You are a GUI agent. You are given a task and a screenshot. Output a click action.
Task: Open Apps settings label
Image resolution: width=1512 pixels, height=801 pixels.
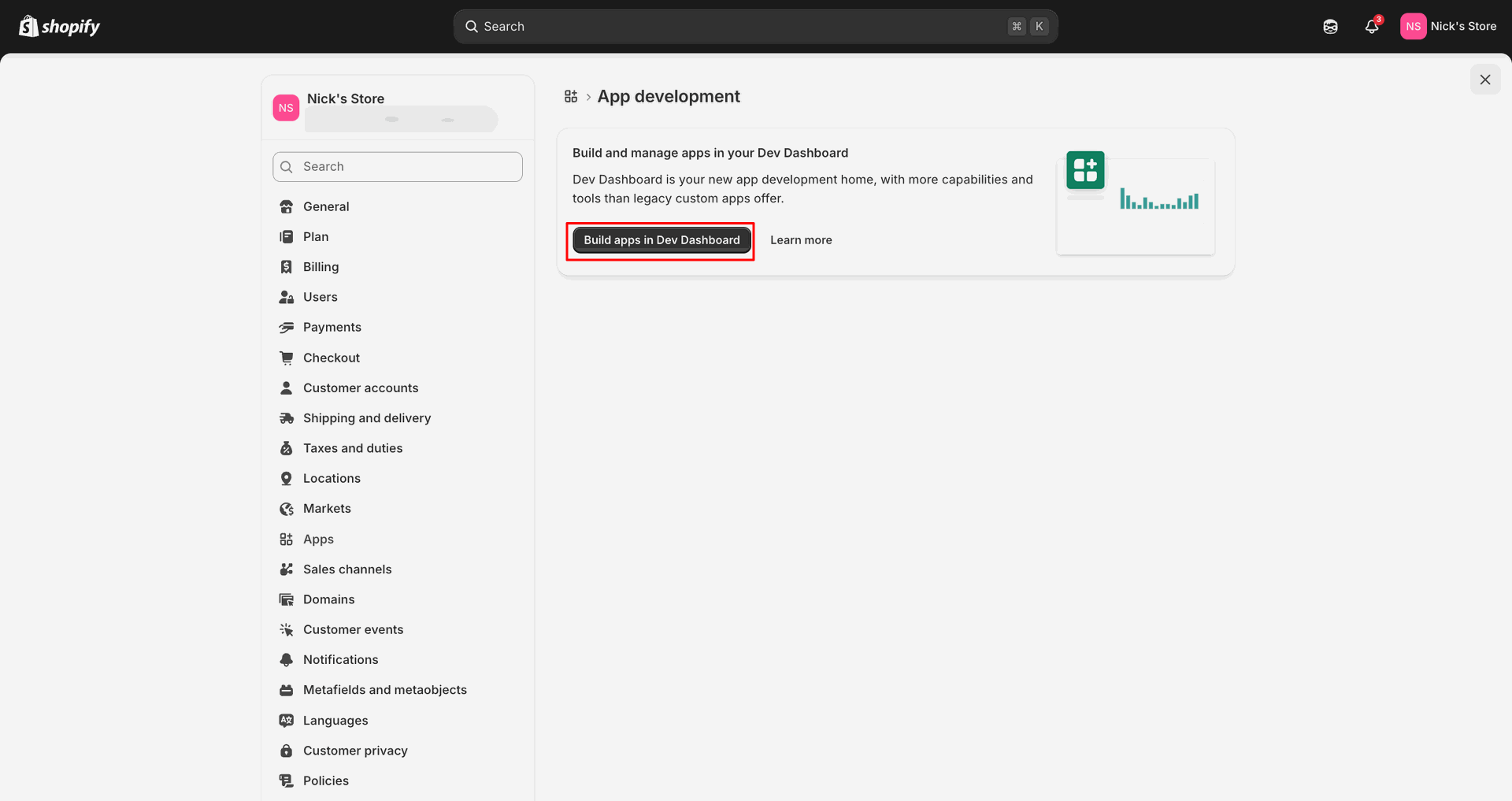click(x=318, y=540)
